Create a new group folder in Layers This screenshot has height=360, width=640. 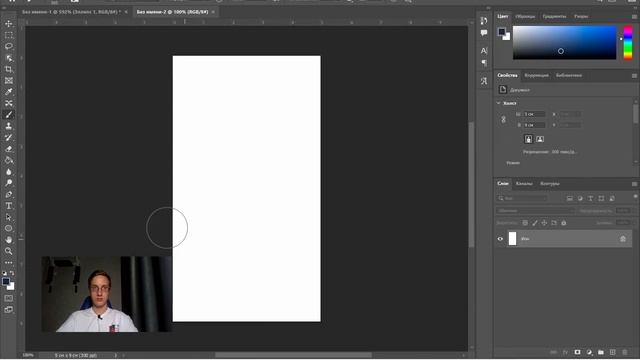tap(601, 352)
